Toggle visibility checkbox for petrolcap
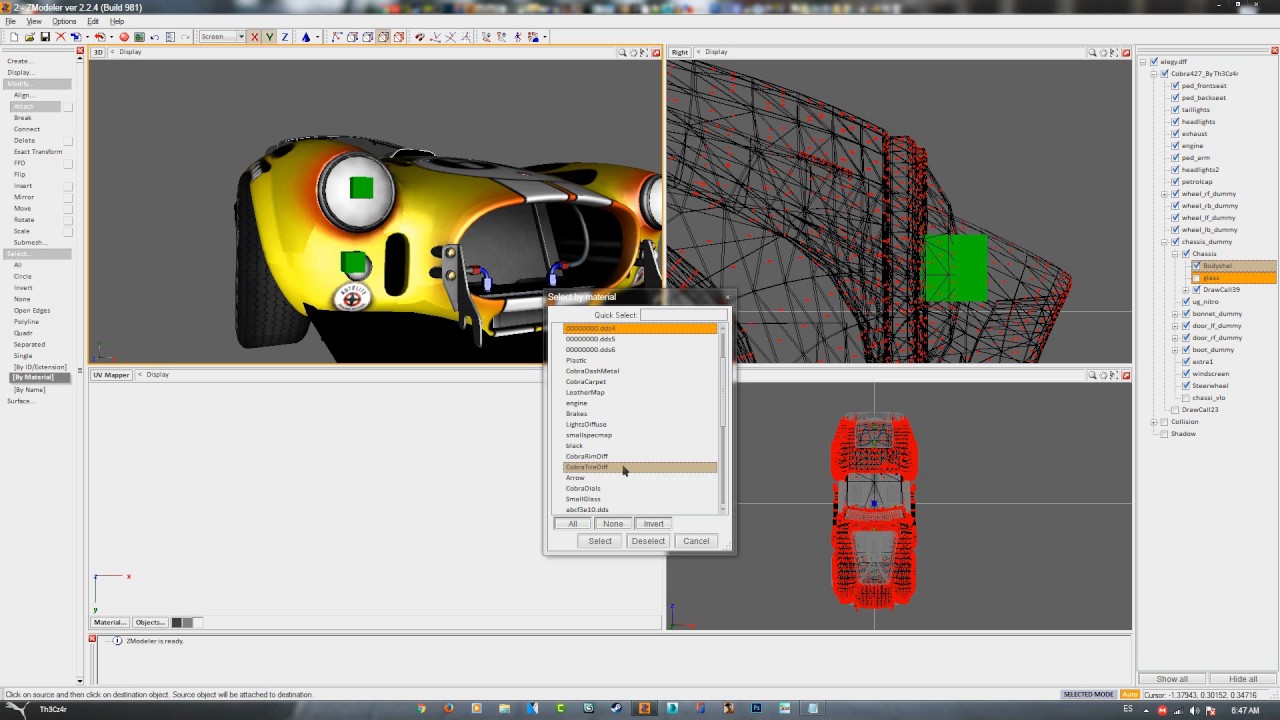This screenshot has height=720, width=1280. click(x=1175, y=182)
